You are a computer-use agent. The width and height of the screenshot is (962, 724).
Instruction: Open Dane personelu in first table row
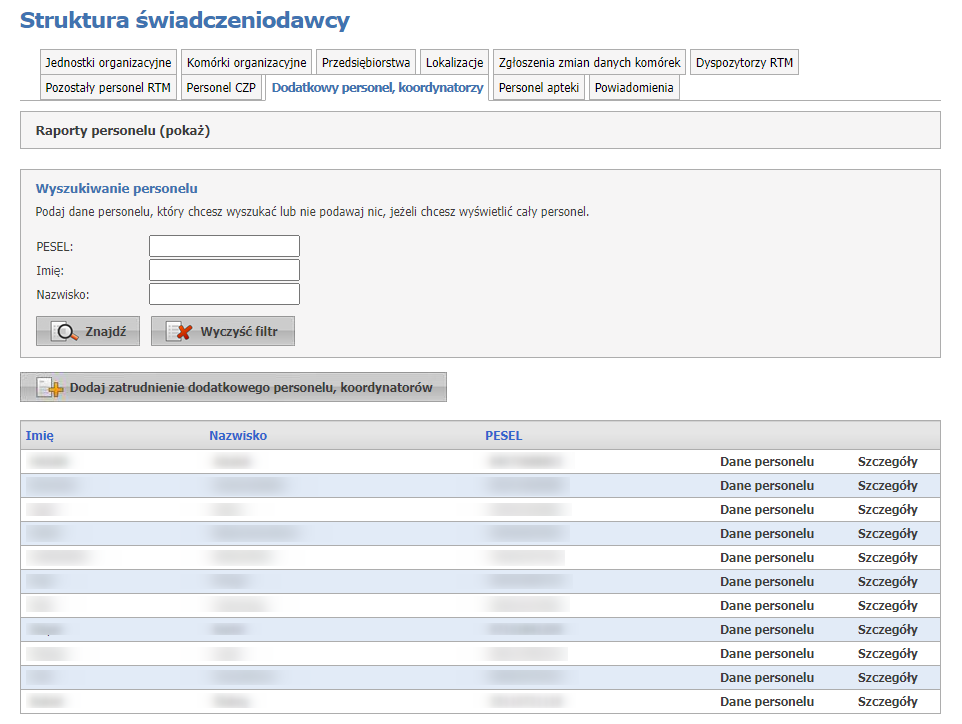766,462
